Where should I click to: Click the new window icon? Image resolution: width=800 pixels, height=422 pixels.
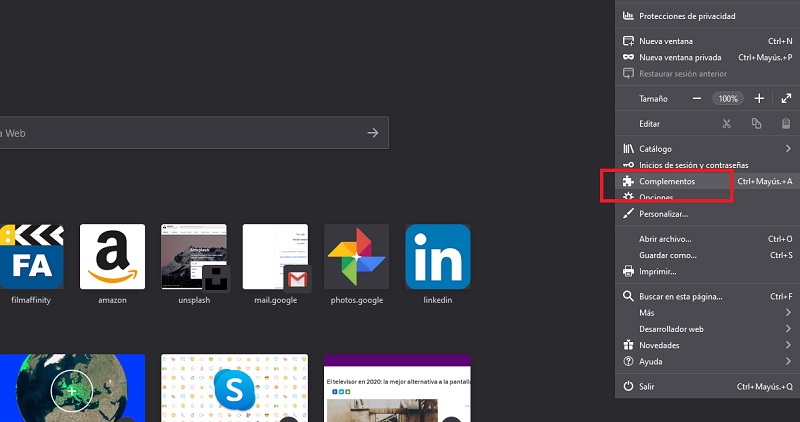628,41
